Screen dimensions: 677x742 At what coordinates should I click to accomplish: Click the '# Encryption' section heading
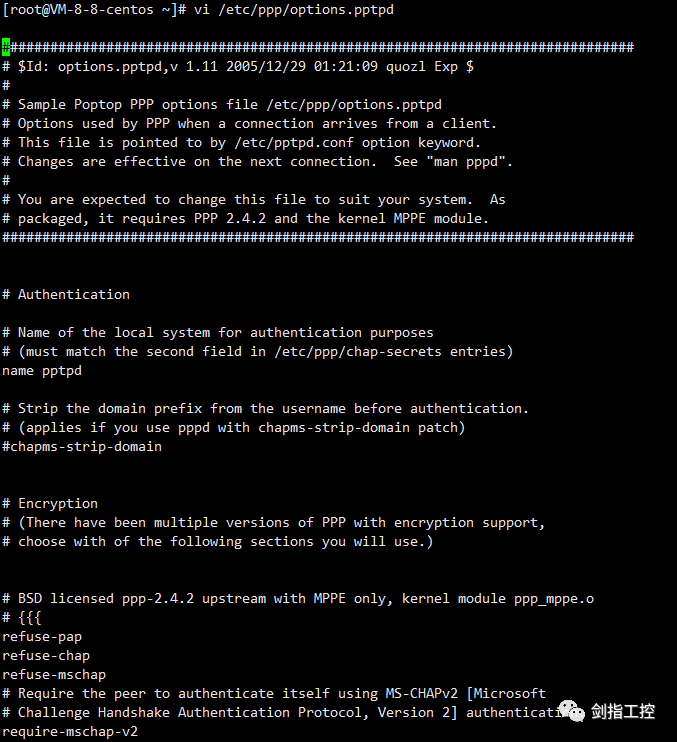coord(50,504)
